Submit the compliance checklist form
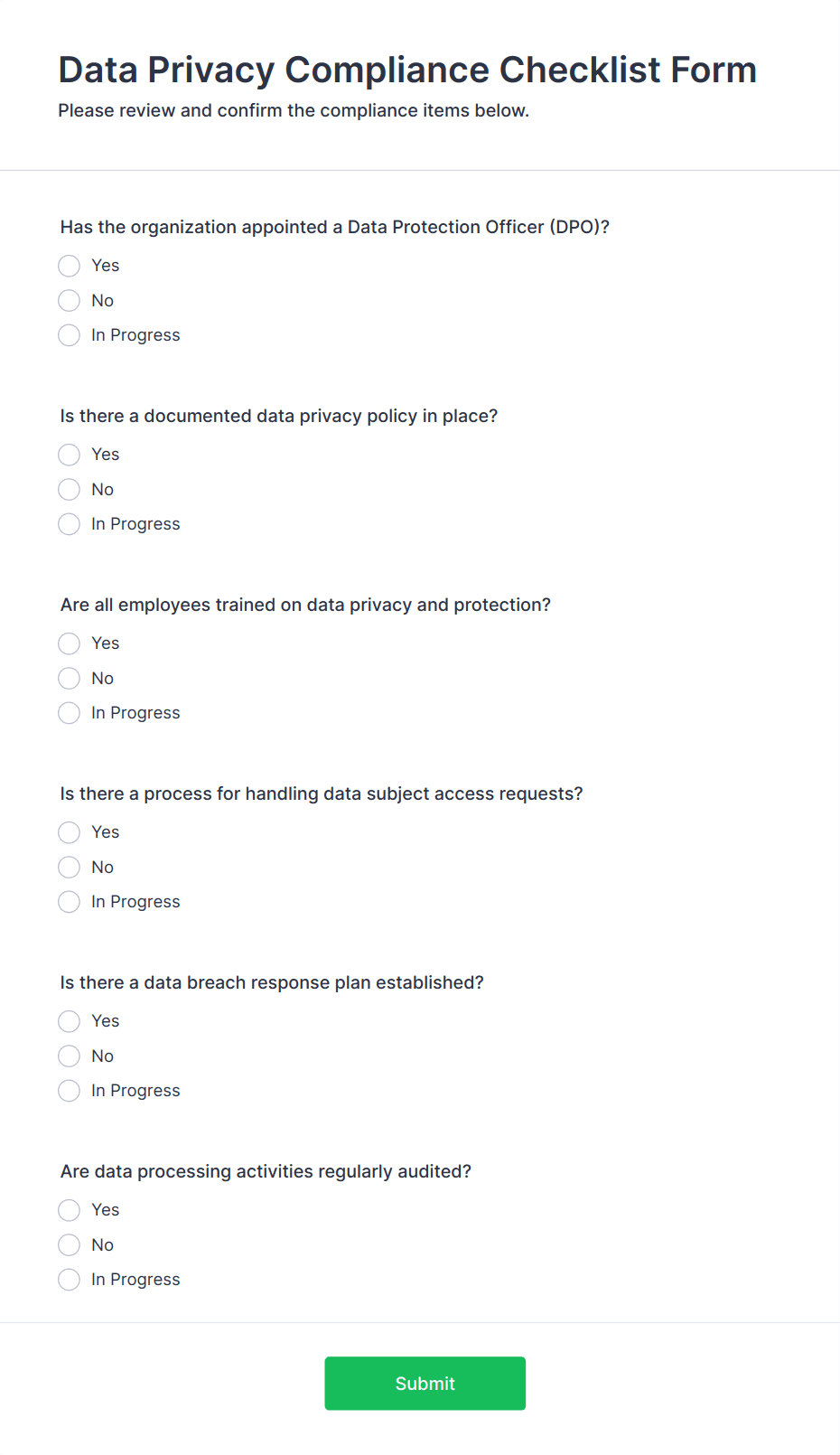This screenshot has height=1455, width=840. (x=425, y=1383)
